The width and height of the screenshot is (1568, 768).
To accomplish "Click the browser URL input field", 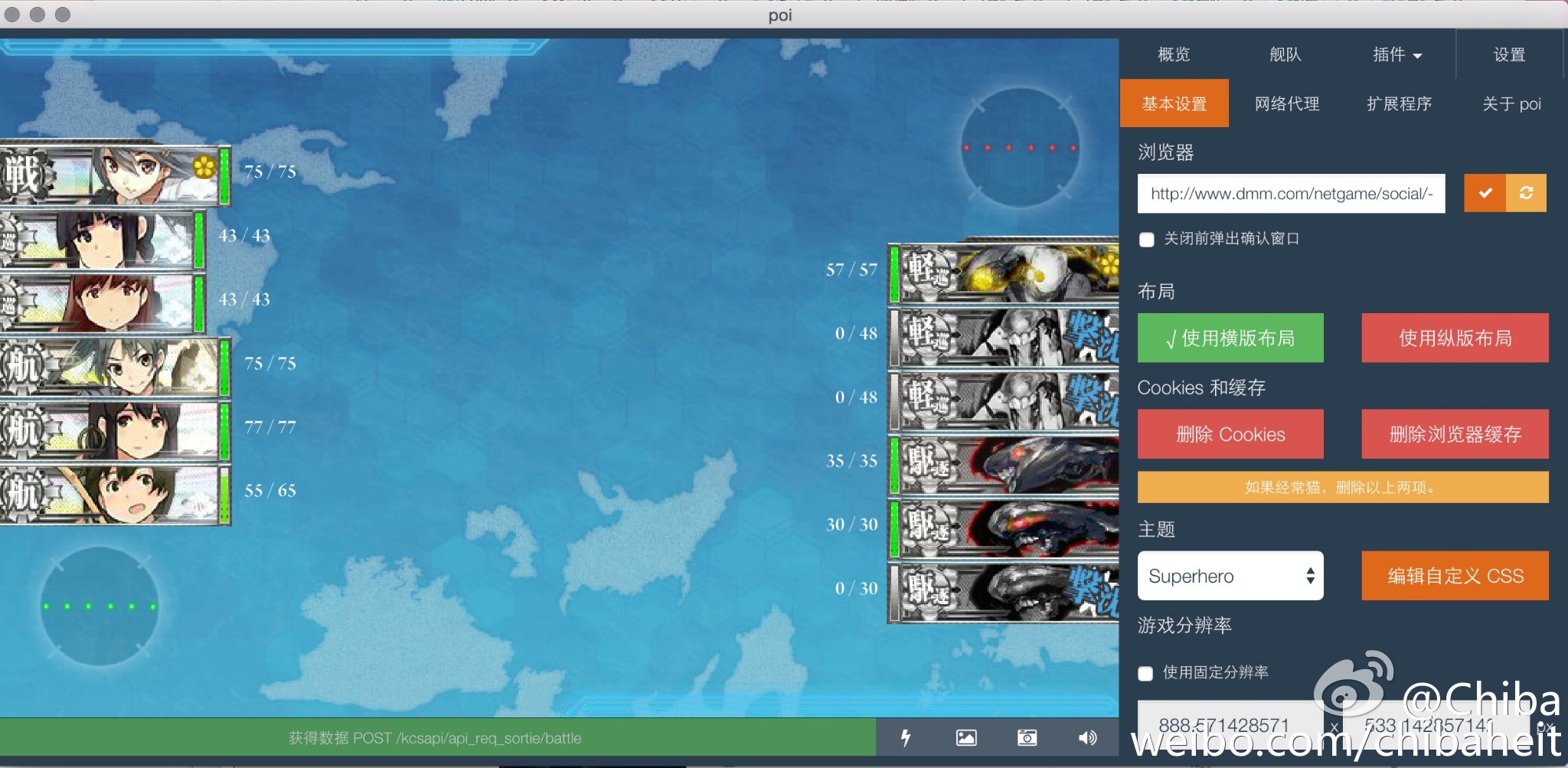I will click(1292, 193).
